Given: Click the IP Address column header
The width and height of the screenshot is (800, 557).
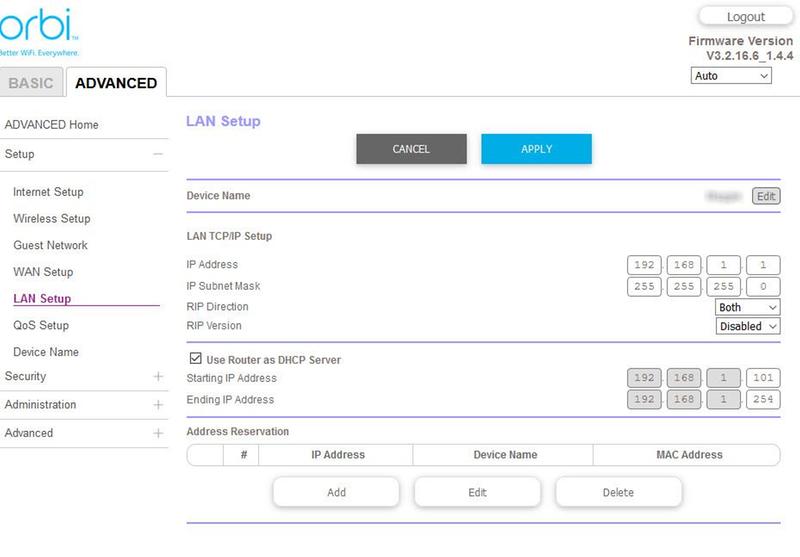Looking at the screenshot, I should 338,455.
